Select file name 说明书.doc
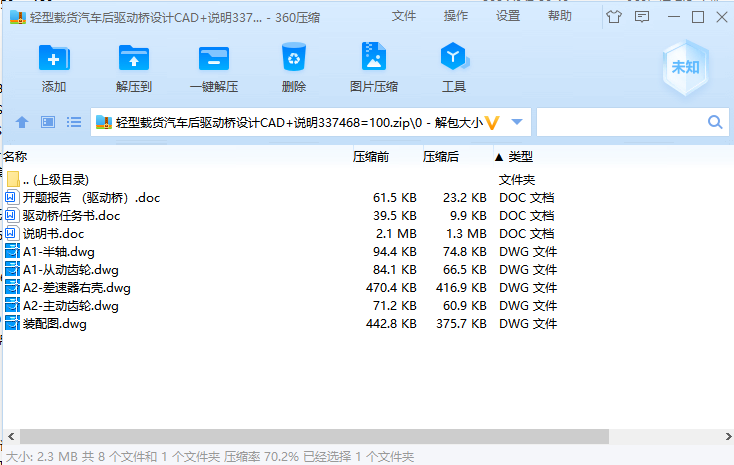 point(53,234)
